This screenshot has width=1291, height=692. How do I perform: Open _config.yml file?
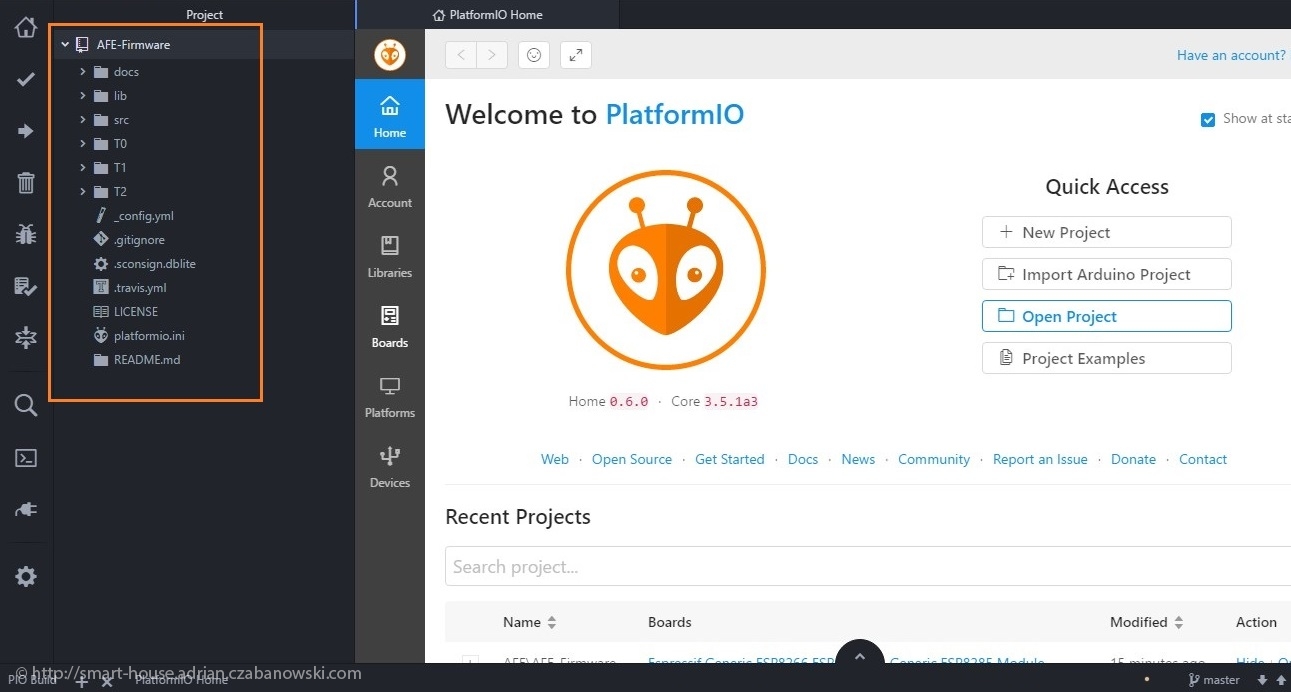tap(144, 216)
